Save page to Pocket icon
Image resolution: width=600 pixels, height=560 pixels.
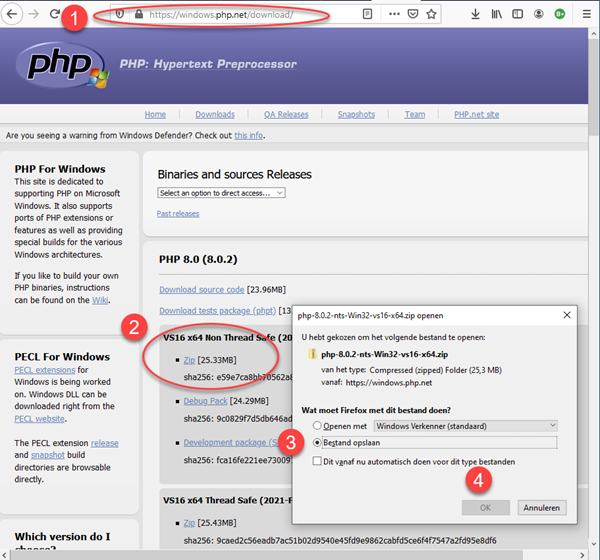(412, 15)
